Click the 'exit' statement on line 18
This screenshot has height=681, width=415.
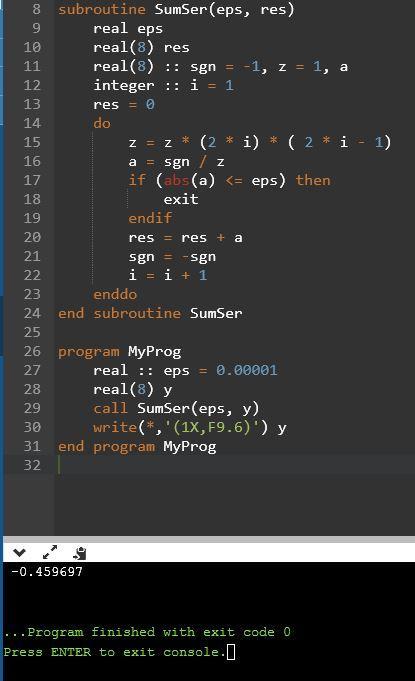[x=181, y=199]
